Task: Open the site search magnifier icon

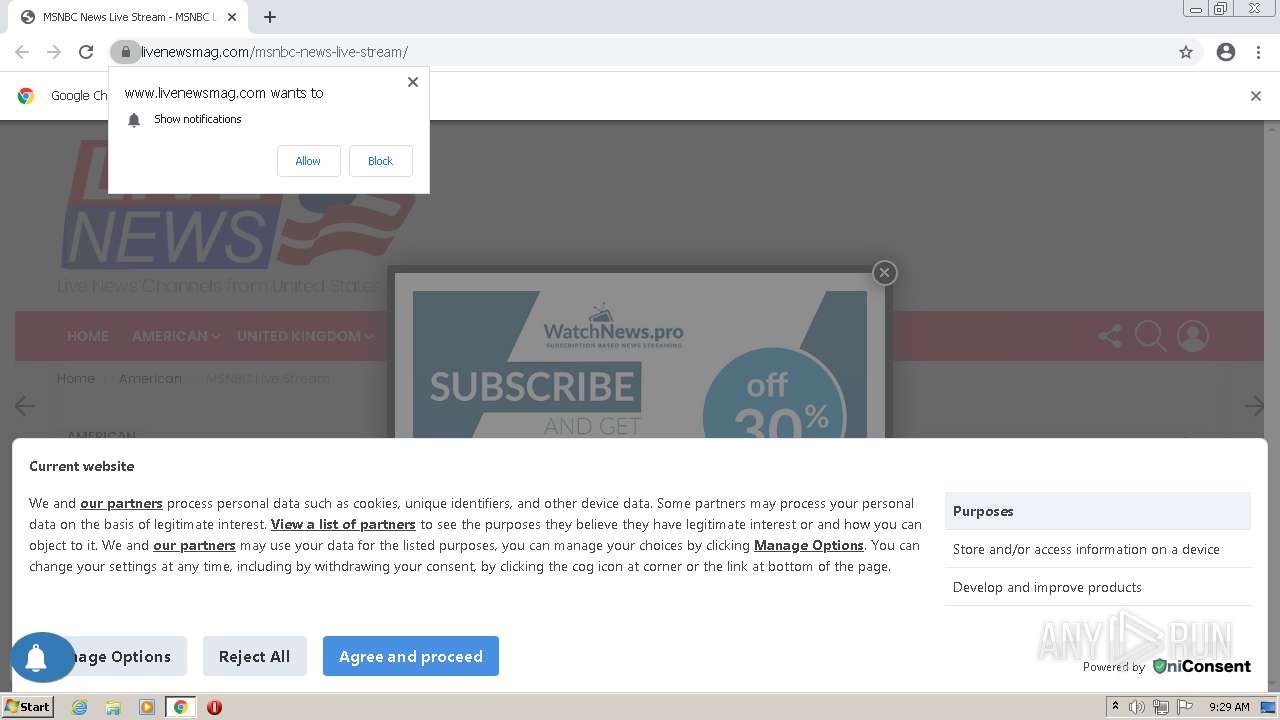Action: pos(1150,336)
